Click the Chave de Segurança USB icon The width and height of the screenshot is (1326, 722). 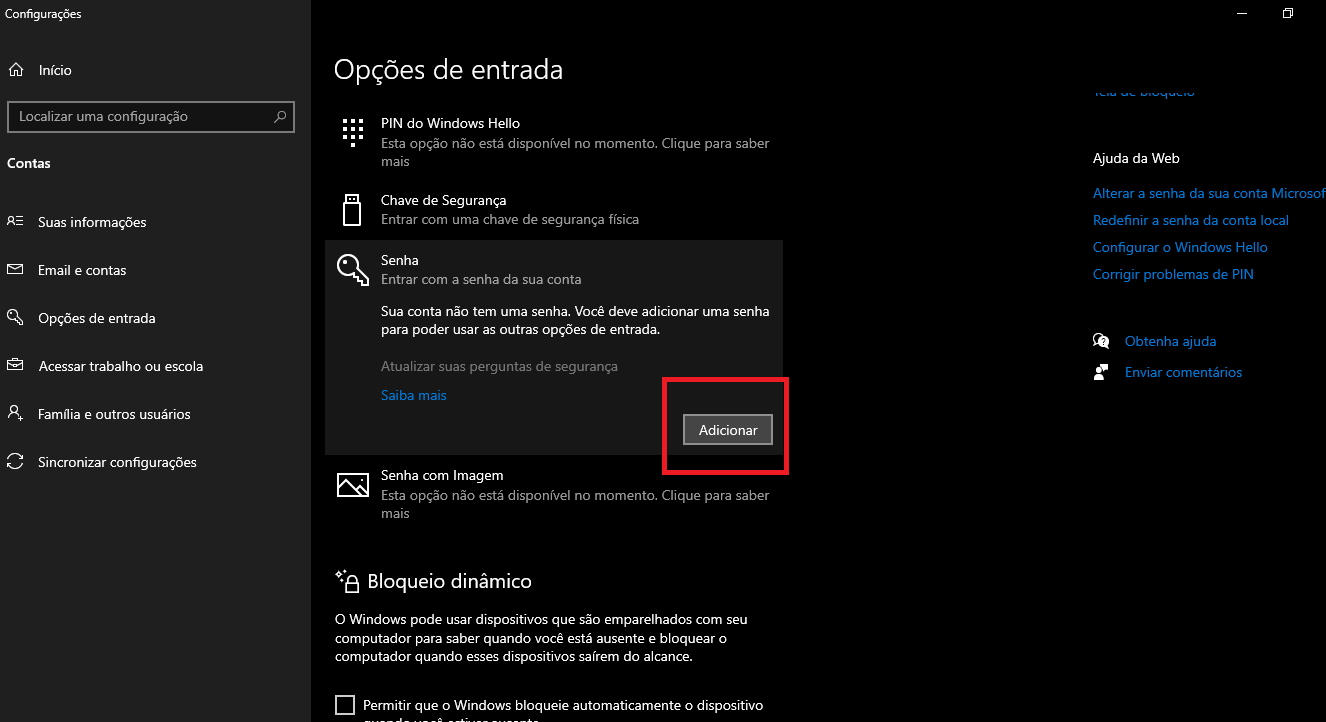tap(352, 209)
